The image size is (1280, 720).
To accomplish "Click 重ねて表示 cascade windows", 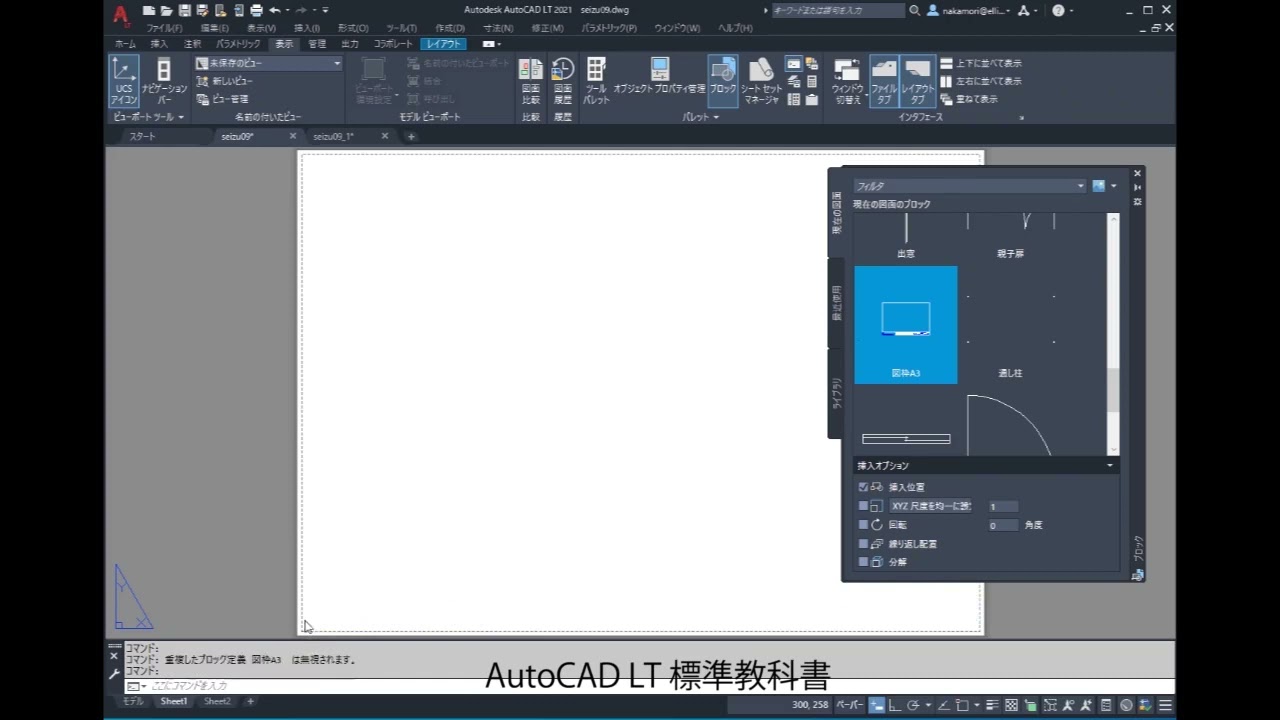I will point(969,99).
